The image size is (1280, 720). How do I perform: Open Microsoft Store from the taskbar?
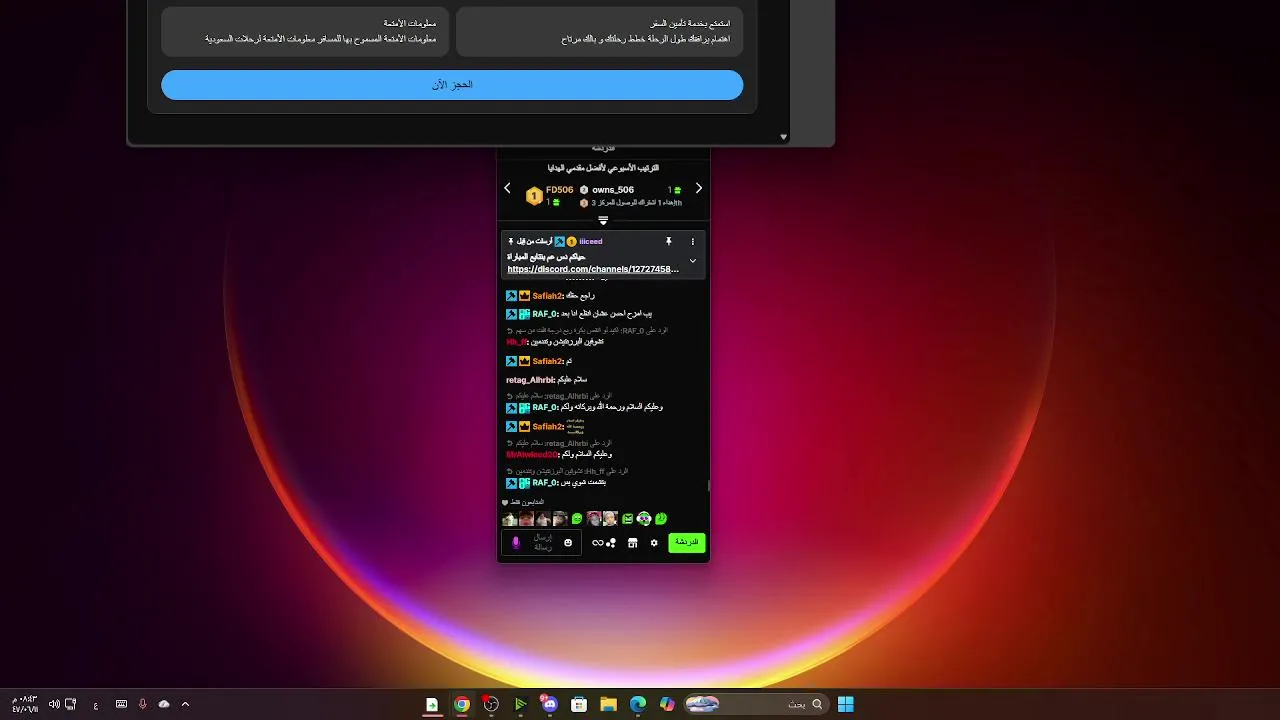click(x=579, y=704)
